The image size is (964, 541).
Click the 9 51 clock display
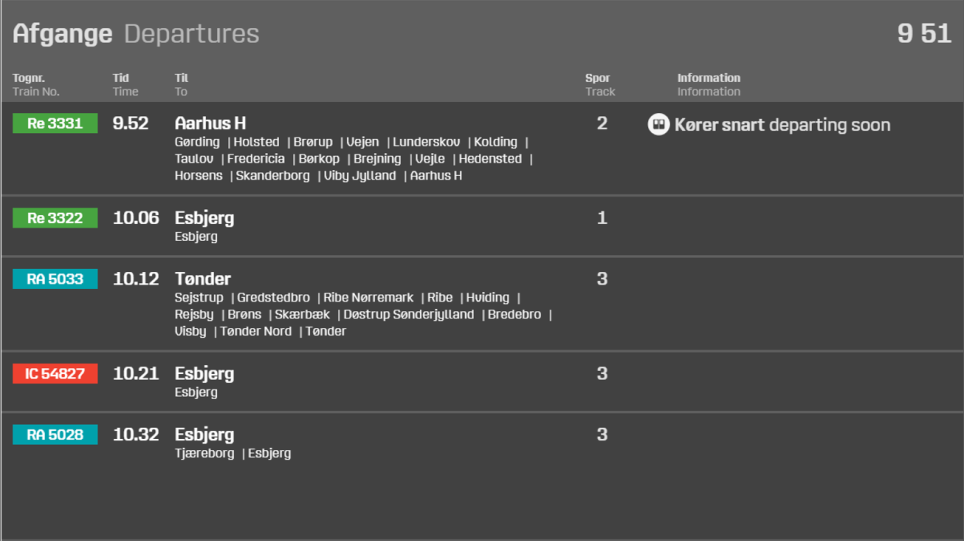pyautogui.click(x=924, y=34)
